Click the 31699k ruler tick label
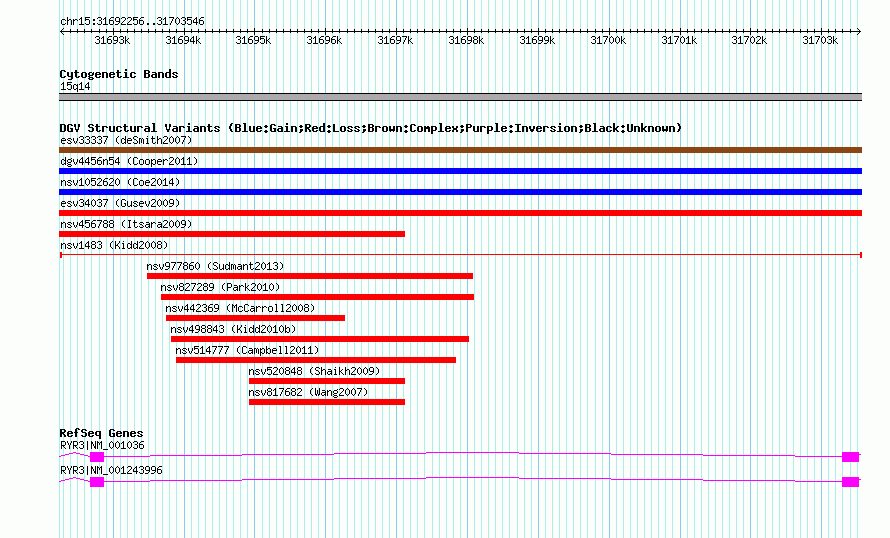The width and height of the screenshot is (890, 538). click(537, 40)
